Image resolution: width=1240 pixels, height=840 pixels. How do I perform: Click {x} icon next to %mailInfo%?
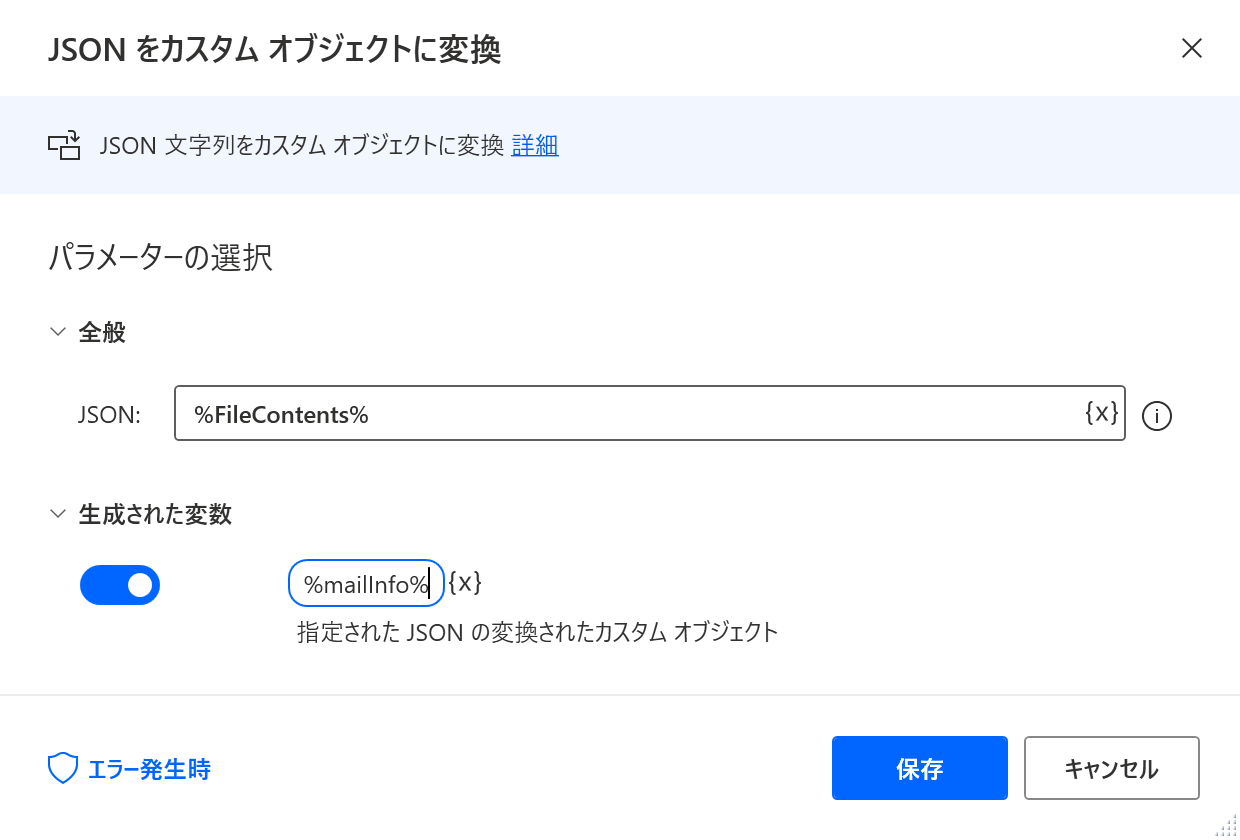465,583
